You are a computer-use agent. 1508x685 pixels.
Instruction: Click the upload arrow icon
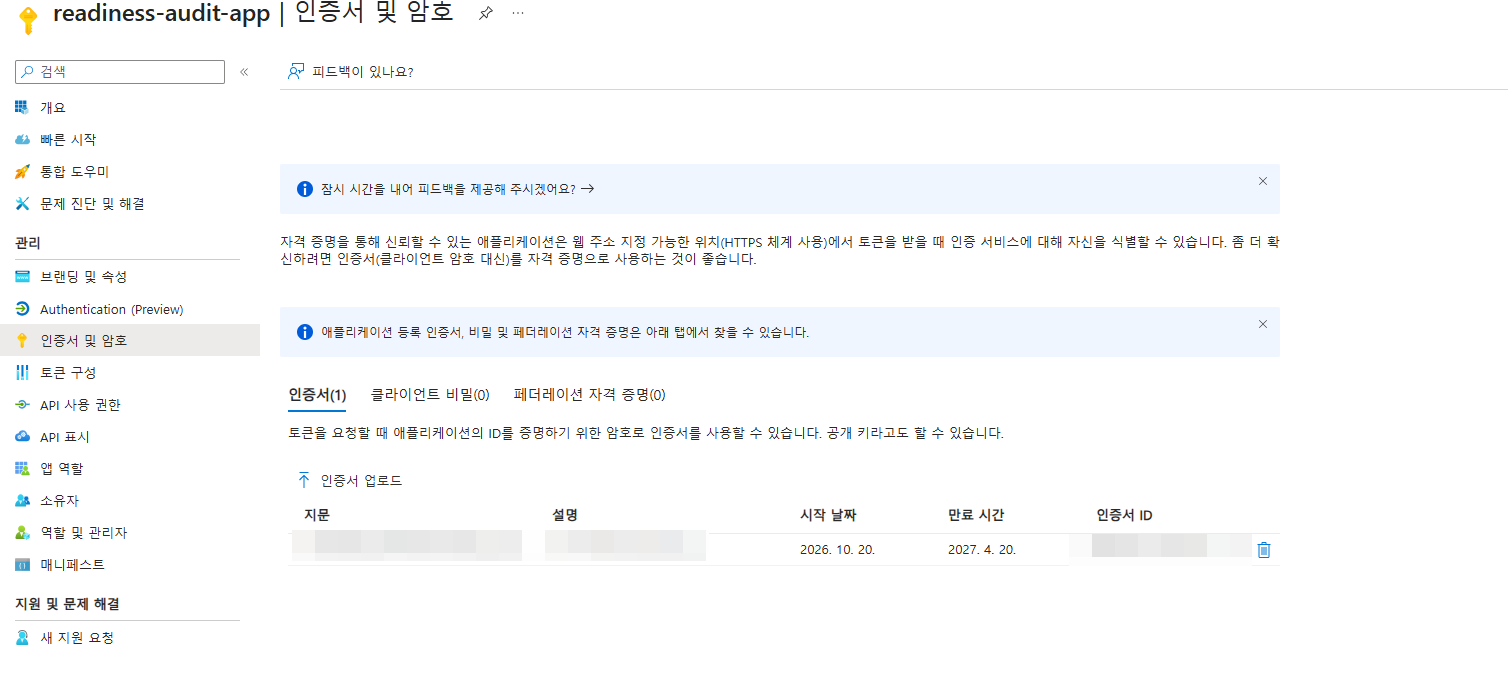point(304,480)
